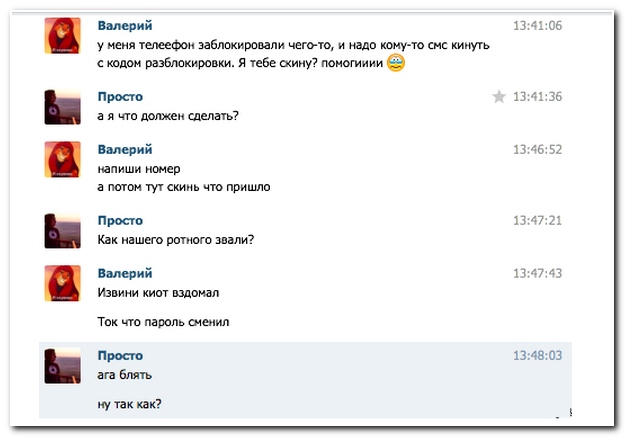Click Валерий's avatar next to "напиши номер"

(x=63, y=160)
